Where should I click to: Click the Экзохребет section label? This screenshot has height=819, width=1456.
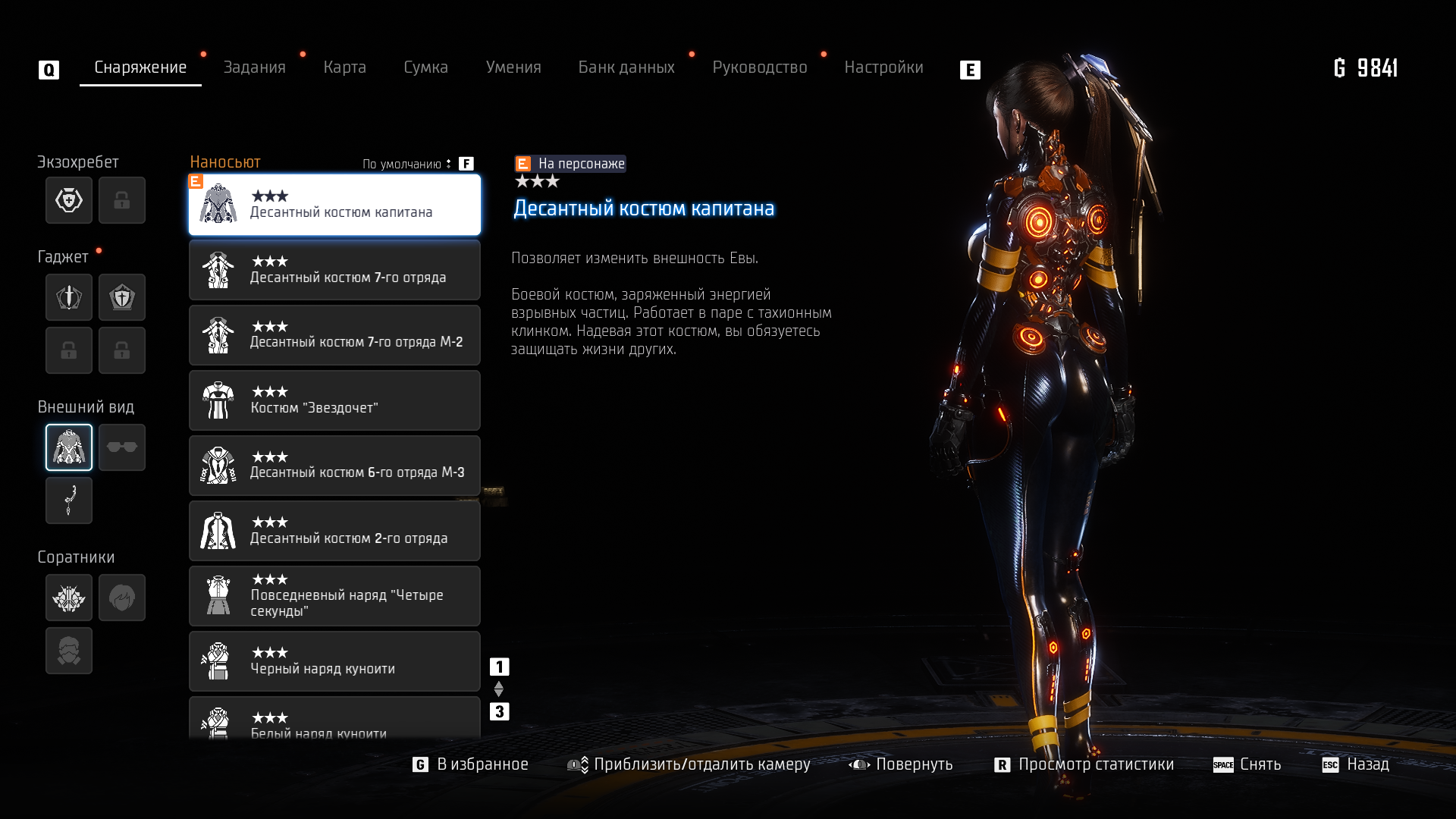pyautogui.click(x=78, y=162)
